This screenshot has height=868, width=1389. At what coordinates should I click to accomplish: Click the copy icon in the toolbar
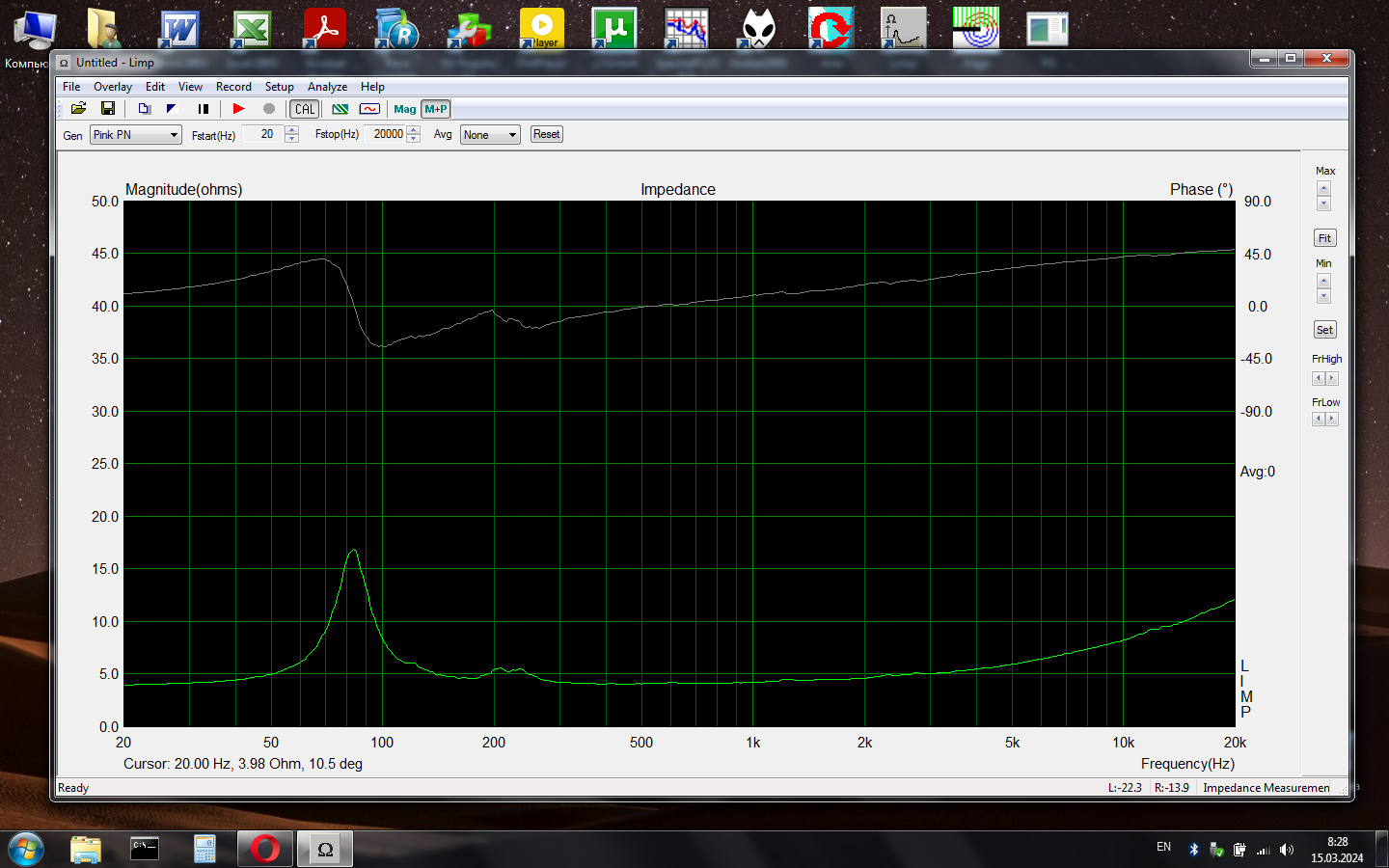click(x=144, y=109)
